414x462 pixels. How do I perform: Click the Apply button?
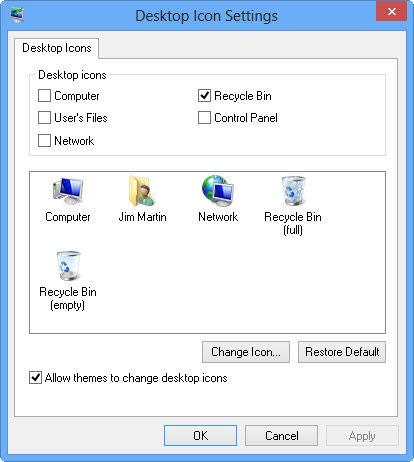(x=362, y=436)
